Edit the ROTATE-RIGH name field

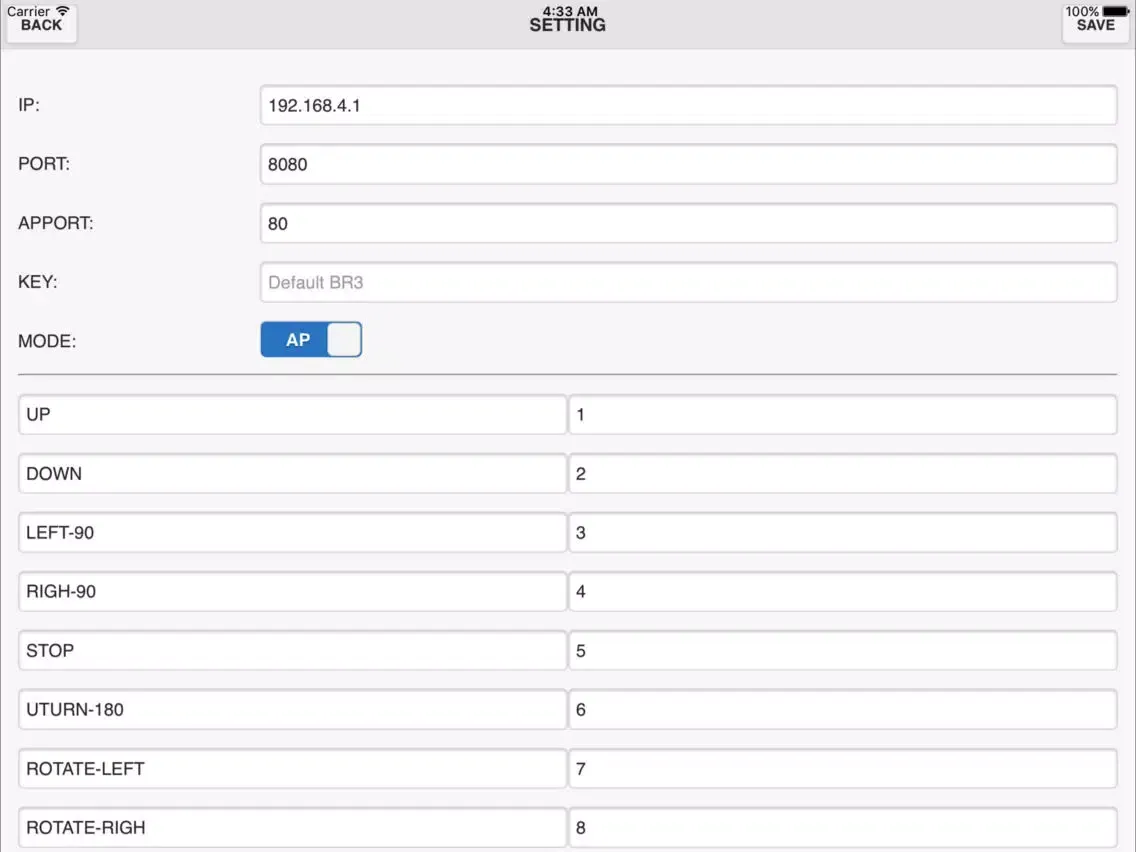click(292, 827)
